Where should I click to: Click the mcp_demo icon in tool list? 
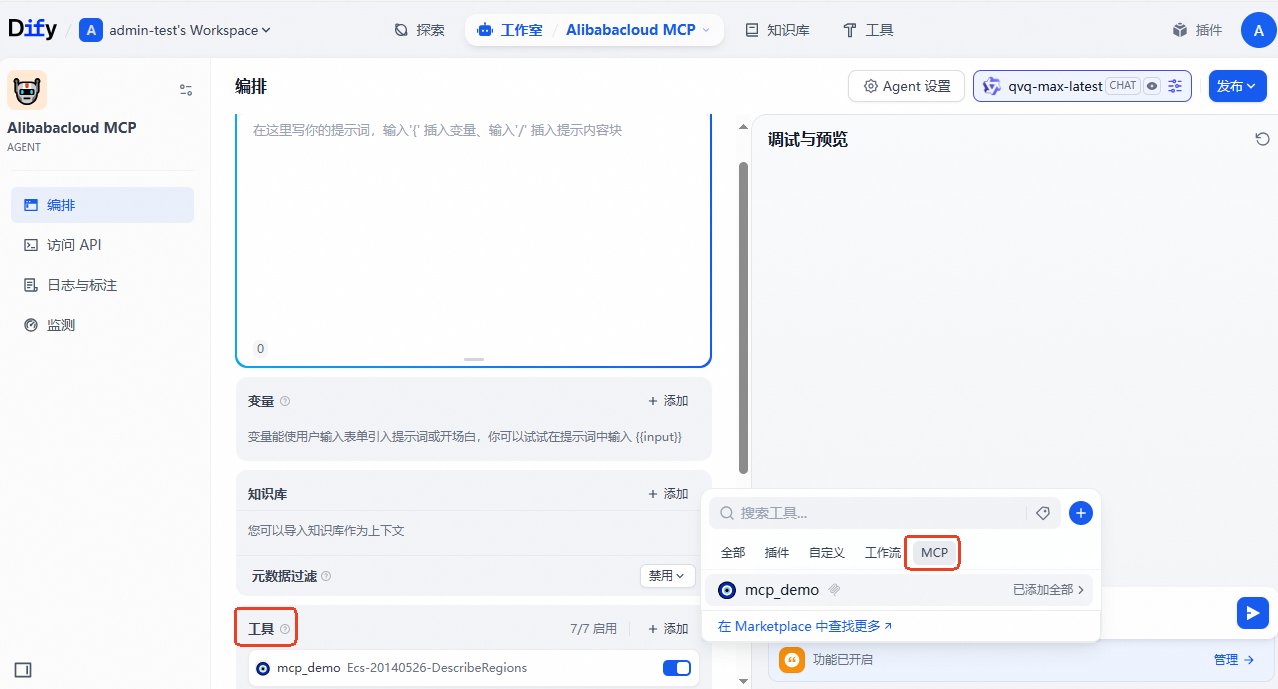pyautogui.click(x=263, y=668)
